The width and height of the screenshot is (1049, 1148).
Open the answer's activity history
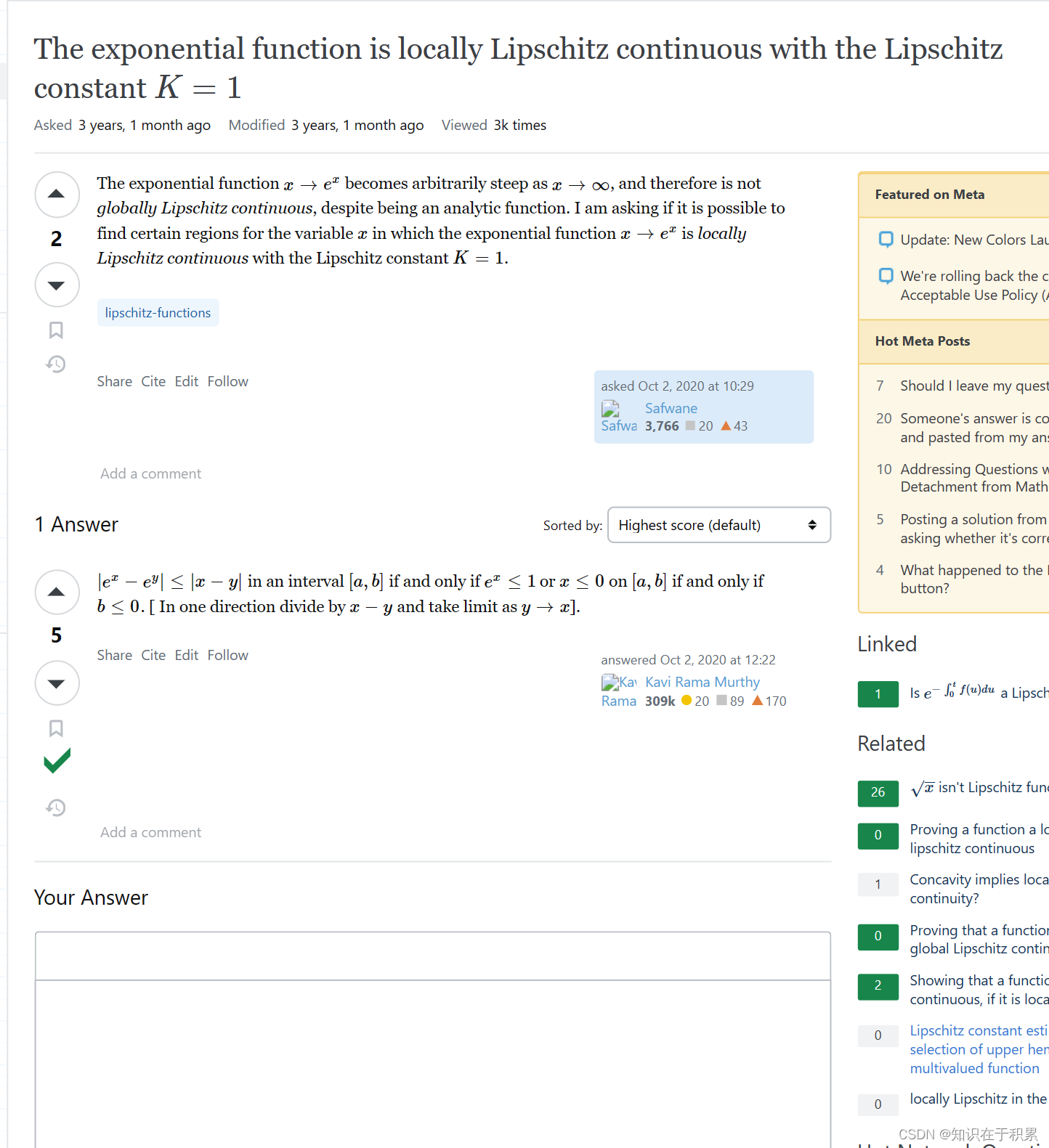click(56, 807)
